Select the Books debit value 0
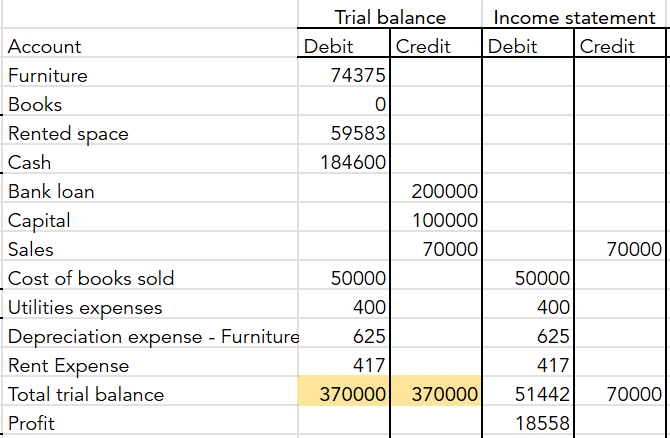The height and width of the screenshot is (438, 670). coord(344,101)
